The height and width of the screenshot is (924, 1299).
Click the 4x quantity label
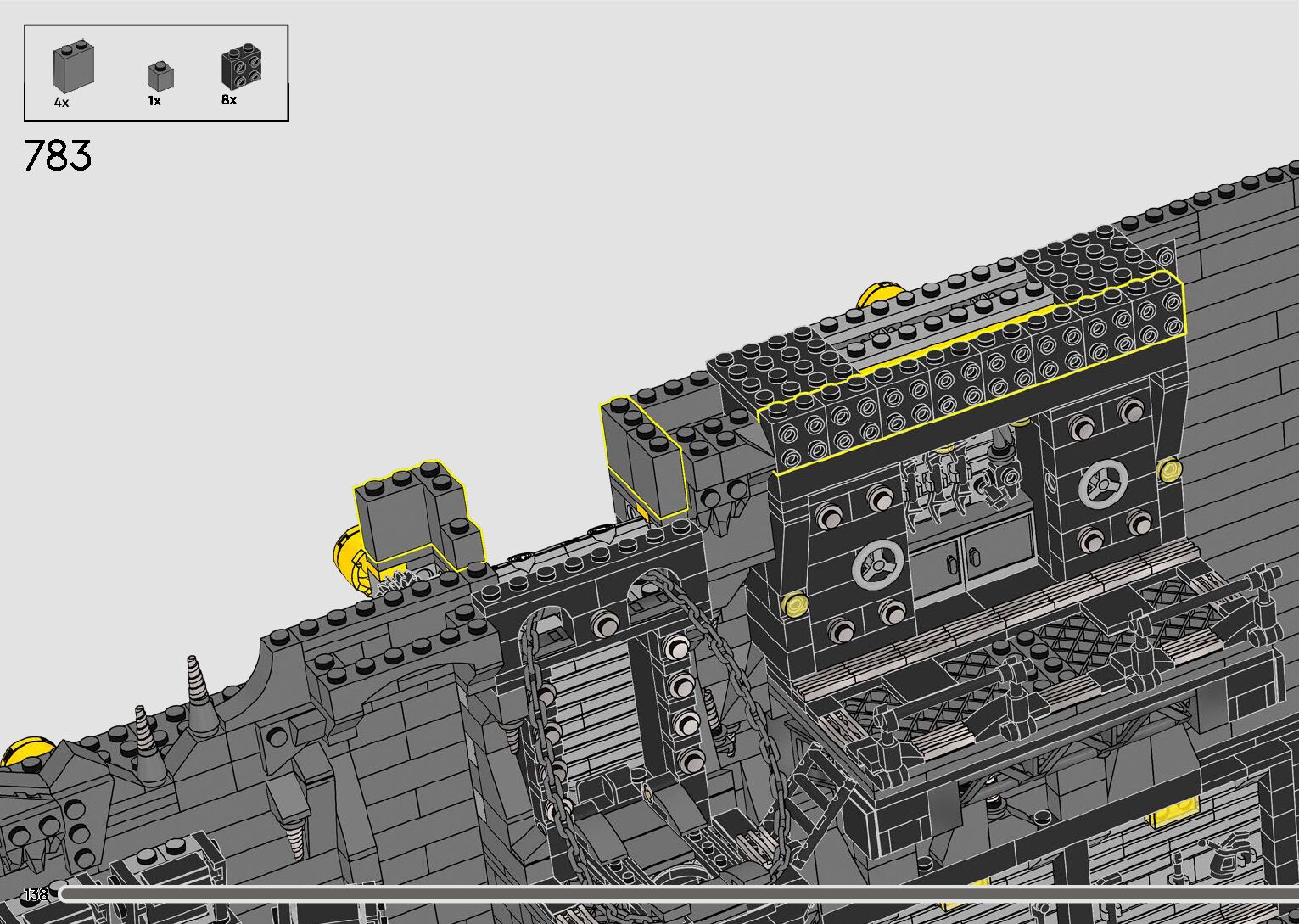pyautogui.click(x=61, y=103)
